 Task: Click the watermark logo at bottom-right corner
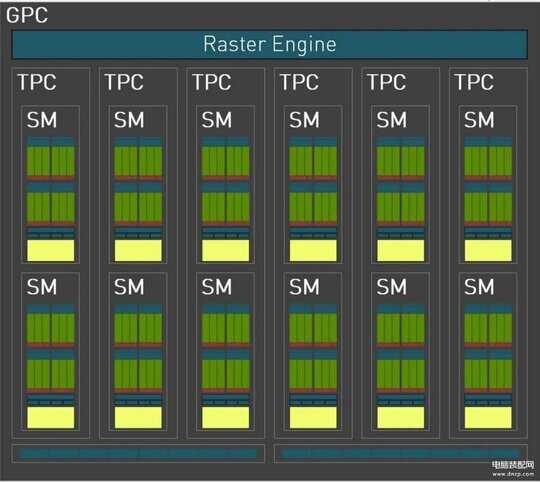(513, 469)
